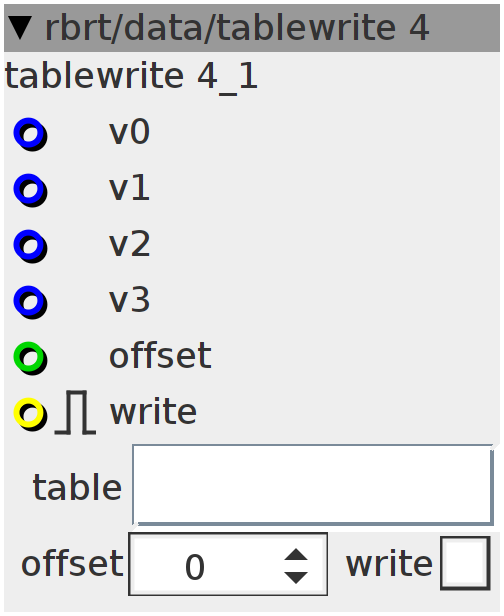
Task: Click the yellow write inlet connector
Action: click(x=30, y=414)
